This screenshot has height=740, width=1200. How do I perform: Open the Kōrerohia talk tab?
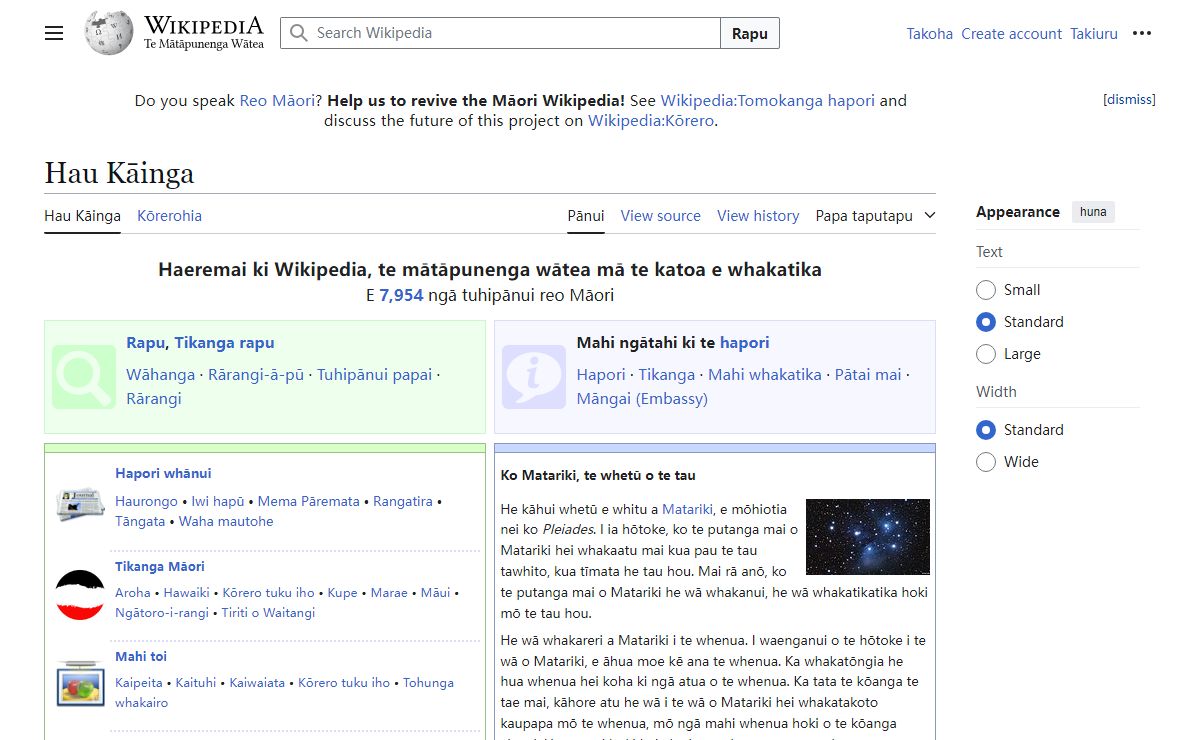[x=169, y=216]
